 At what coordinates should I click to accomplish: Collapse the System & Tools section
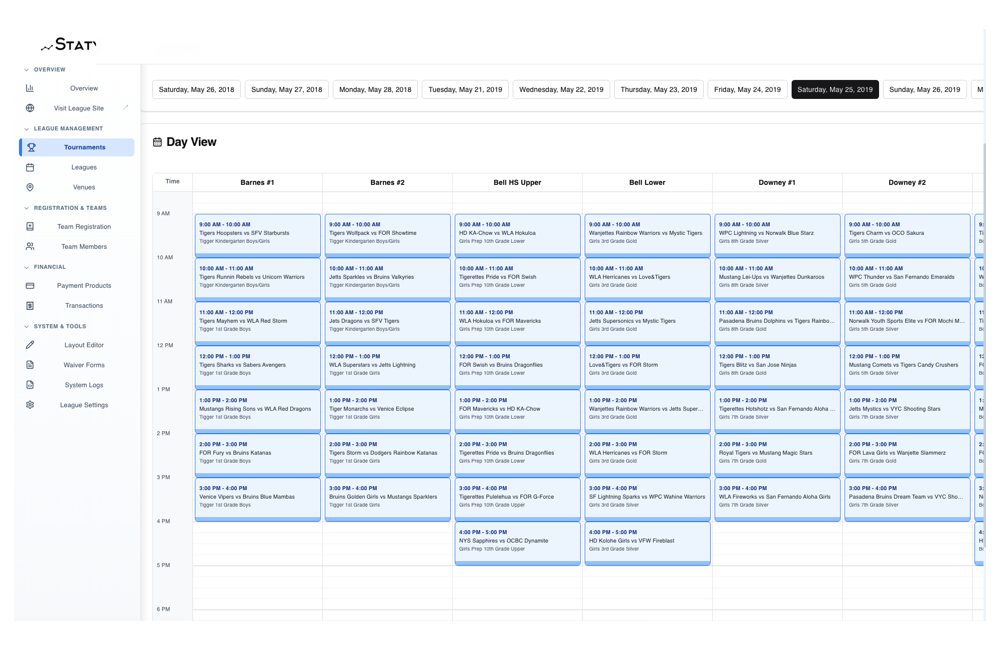[26, 327]
